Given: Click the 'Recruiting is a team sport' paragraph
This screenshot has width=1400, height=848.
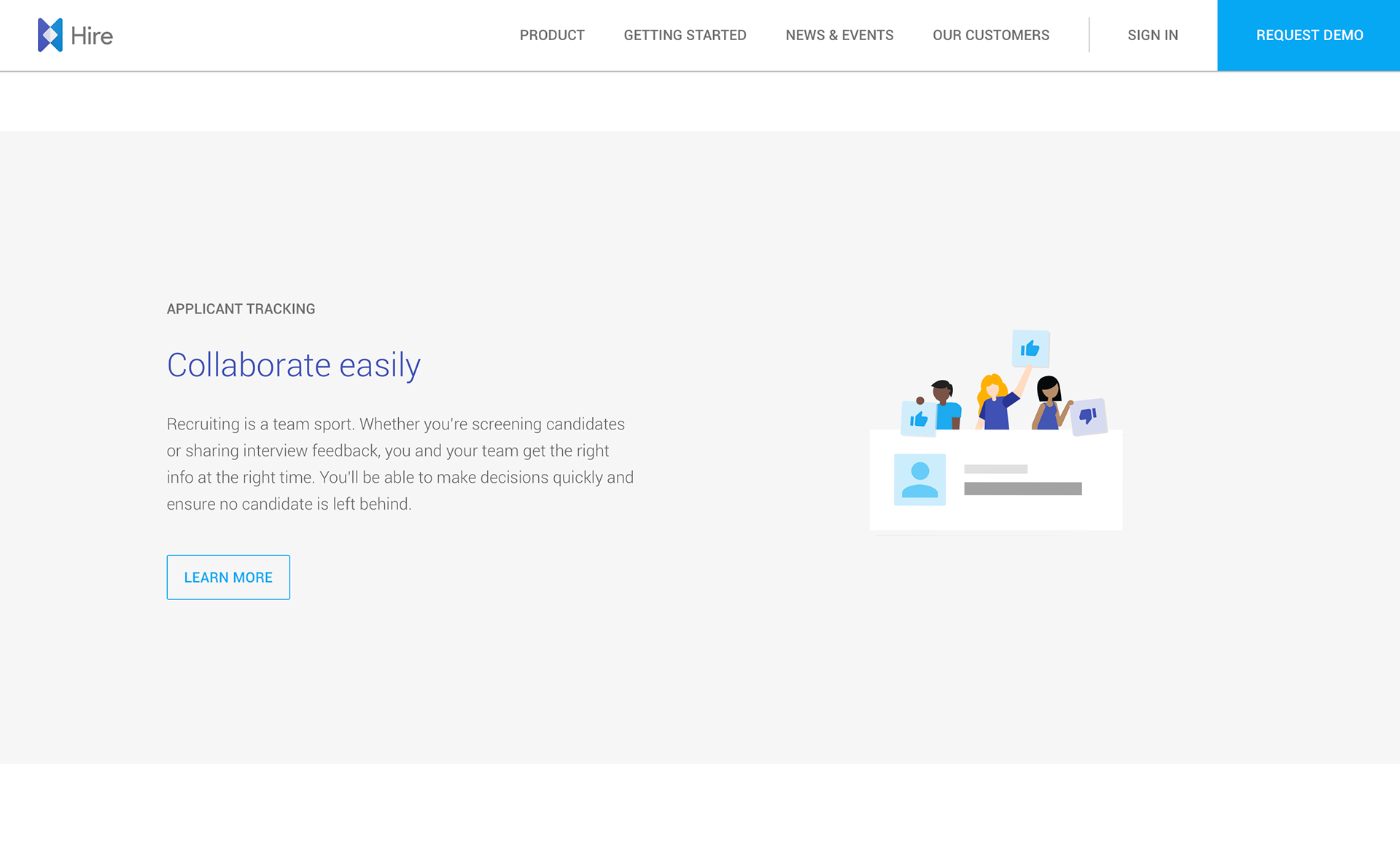Looking at the screenshot, I should (x=400, y=464).
